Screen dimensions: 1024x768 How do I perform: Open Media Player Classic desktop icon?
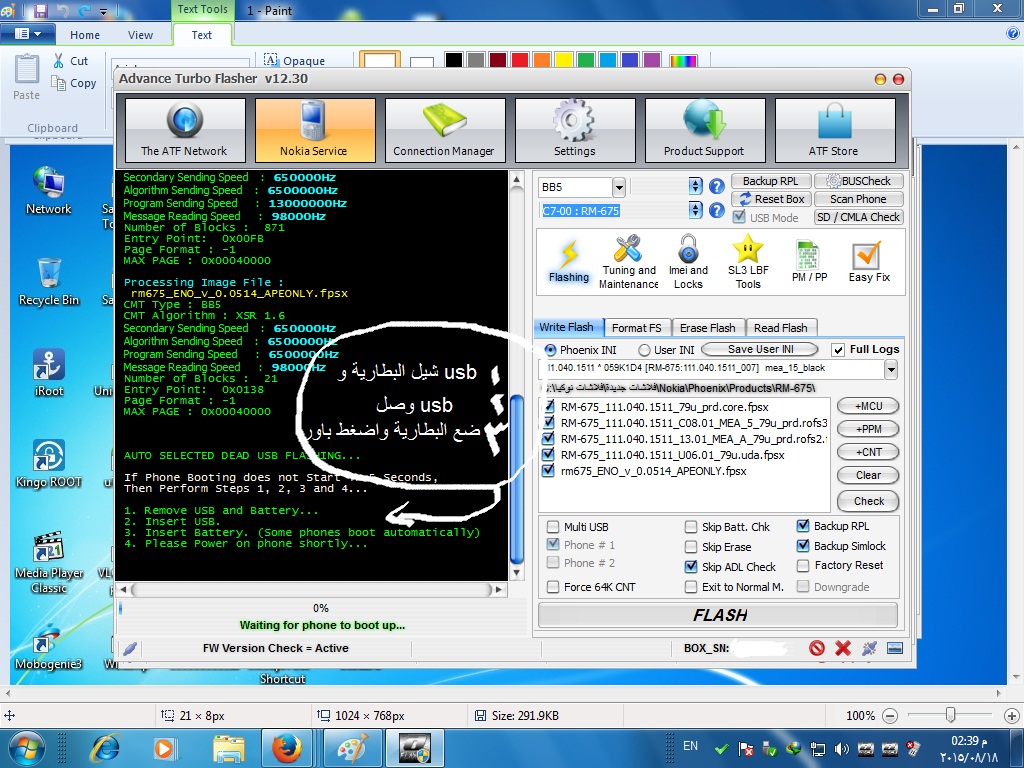click(x=49, y=562)
